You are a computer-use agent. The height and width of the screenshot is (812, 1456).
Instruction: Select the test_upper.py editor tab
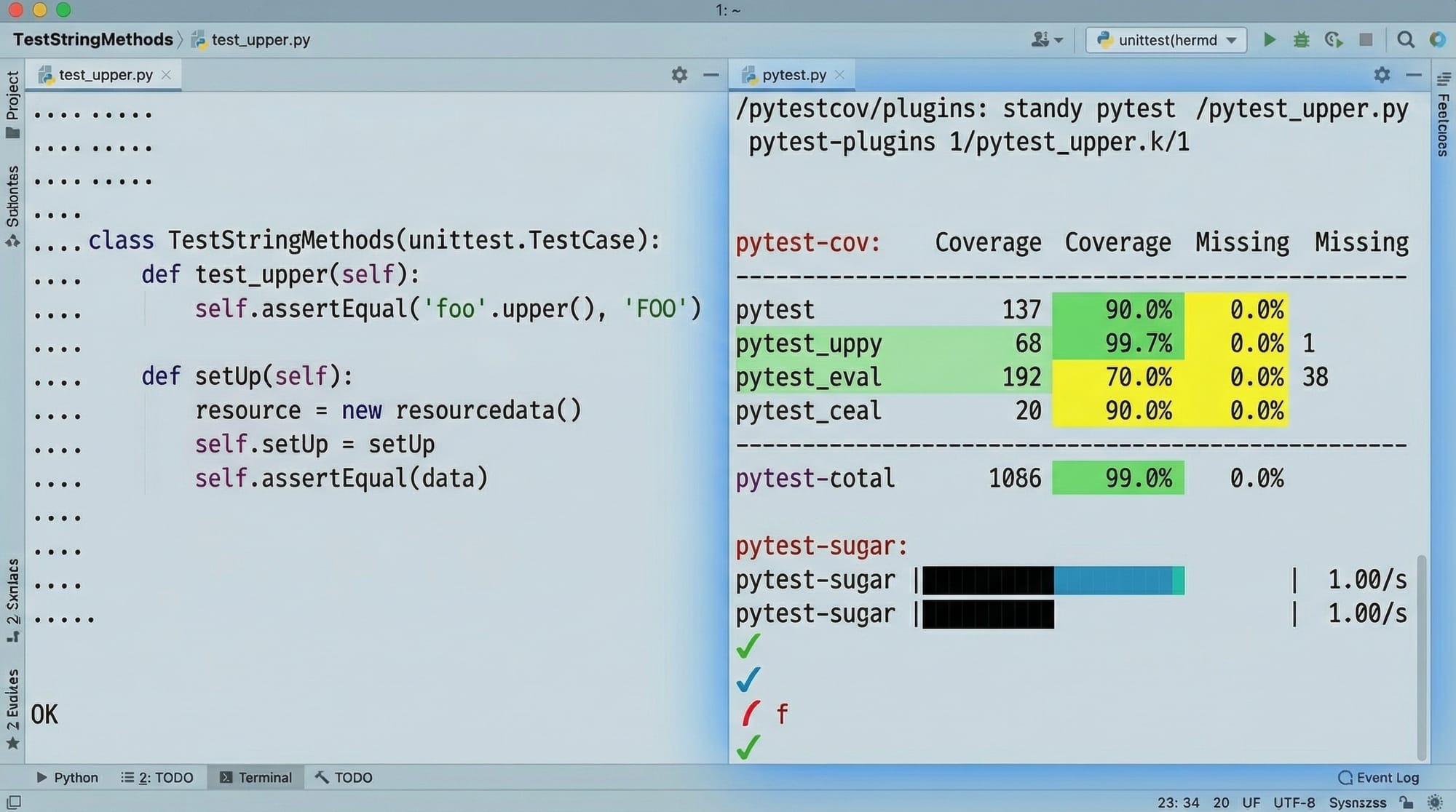(105, 75)
